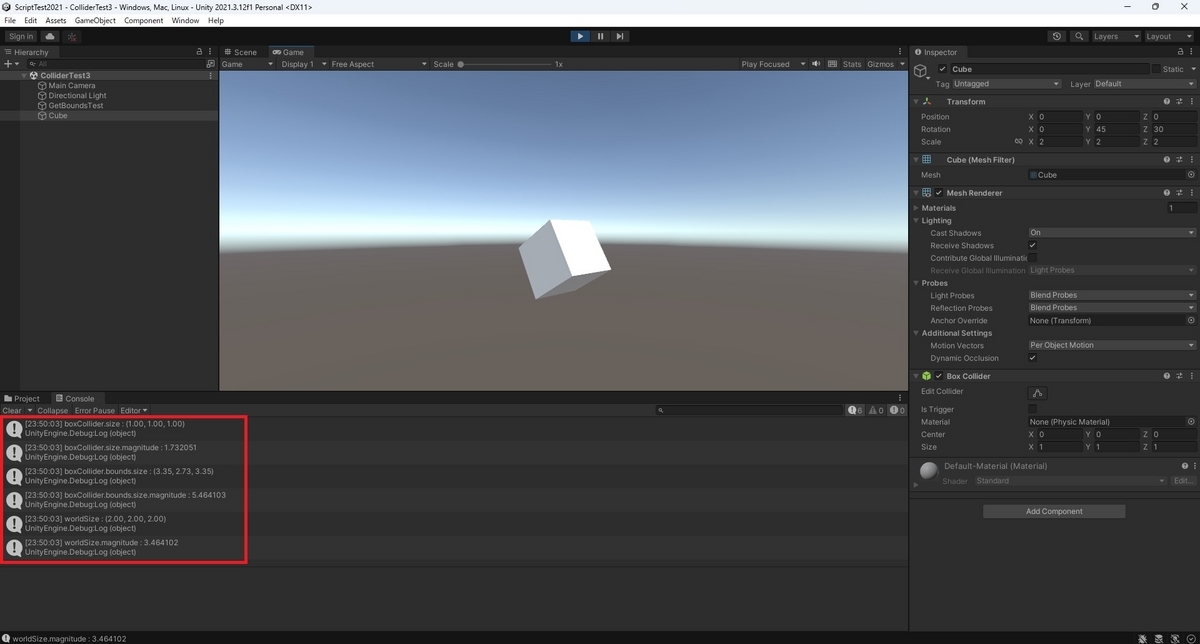Image resolution: width=1200 pixels, height=644 pixels.
Task: Mute audio in the Game view toolbar
Action: (x=815, y=63)
